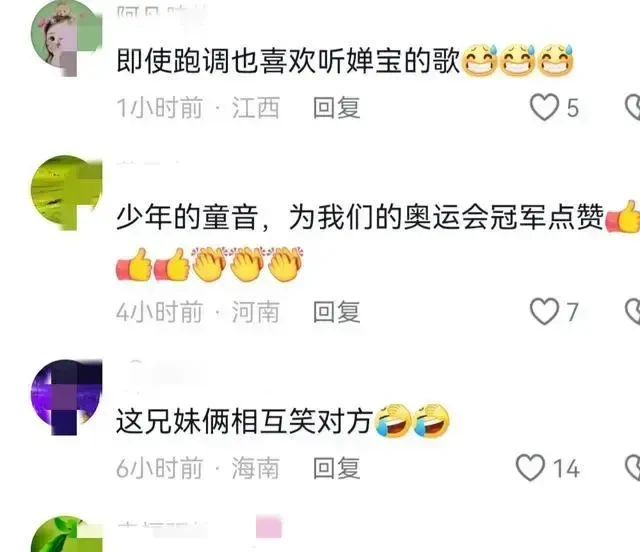Click the pink badge beside bottom username
Screen dimensions: 640x552
coord(269,527)
